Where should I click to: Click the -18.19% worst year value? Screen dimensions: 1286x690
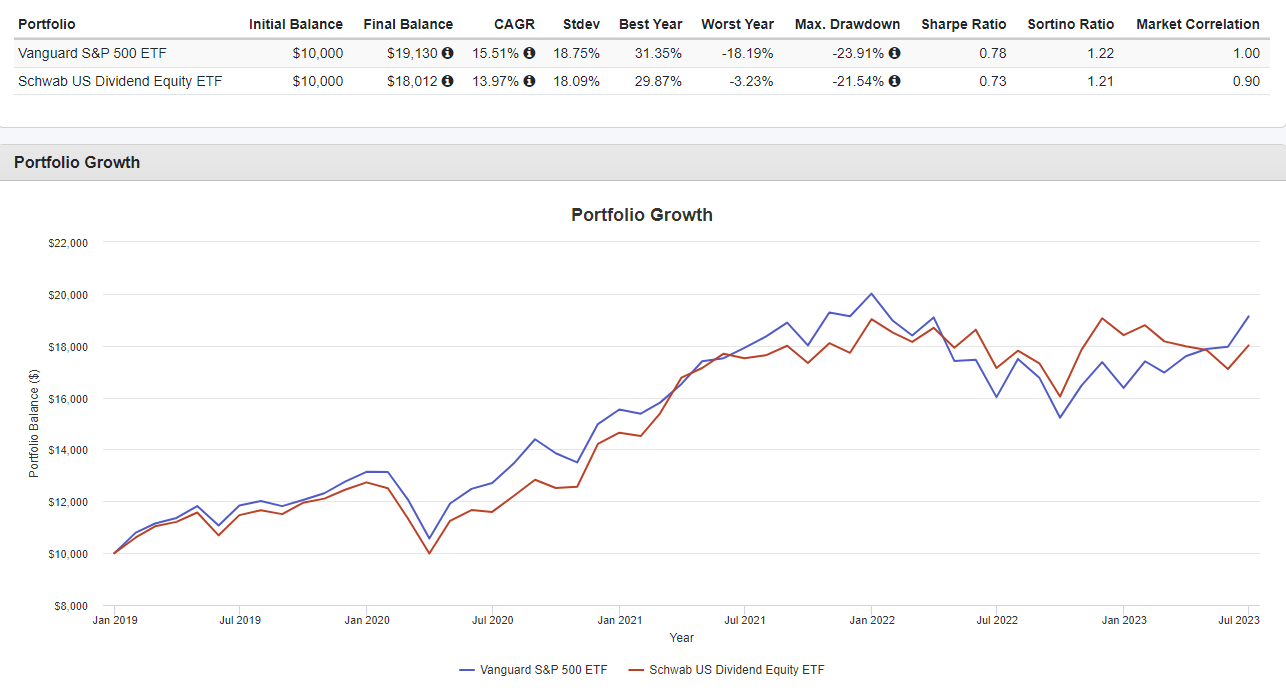[747, 53]
